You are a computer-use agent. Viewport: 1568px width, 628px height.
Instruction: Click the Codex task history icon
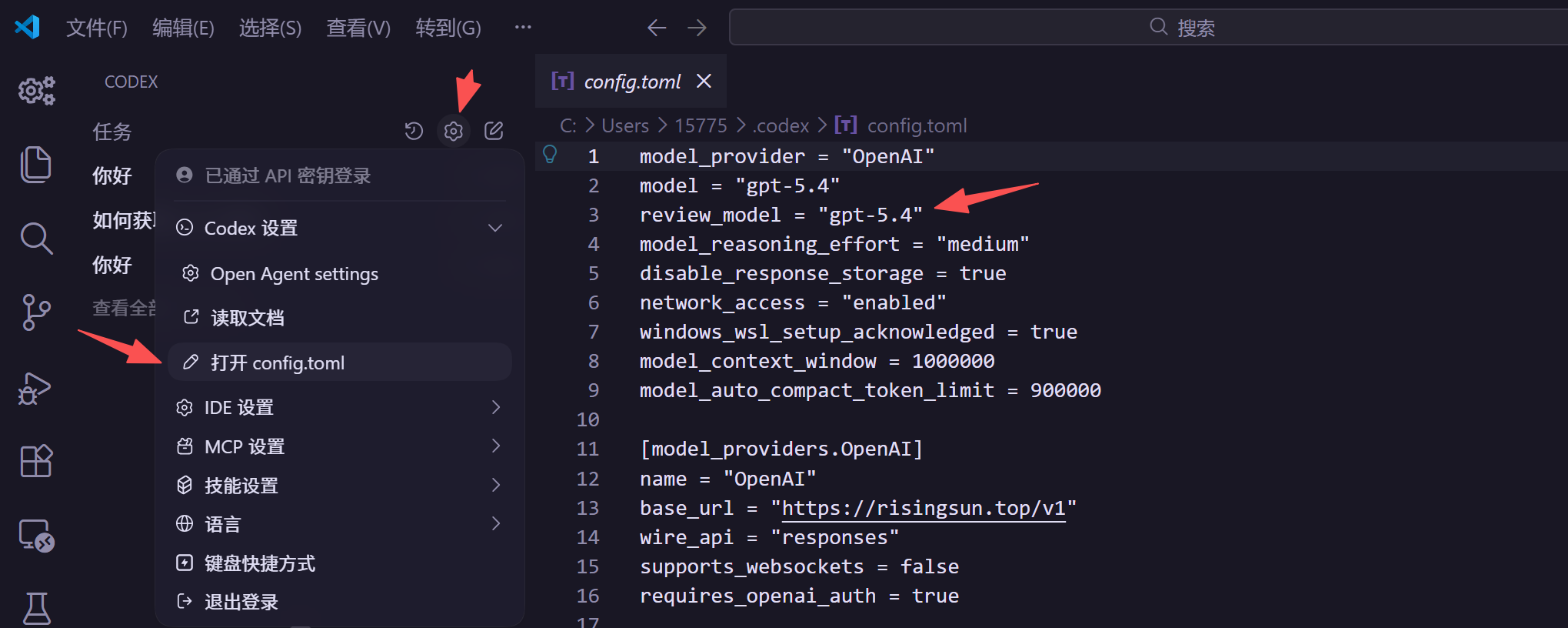[x=414, y=131]
